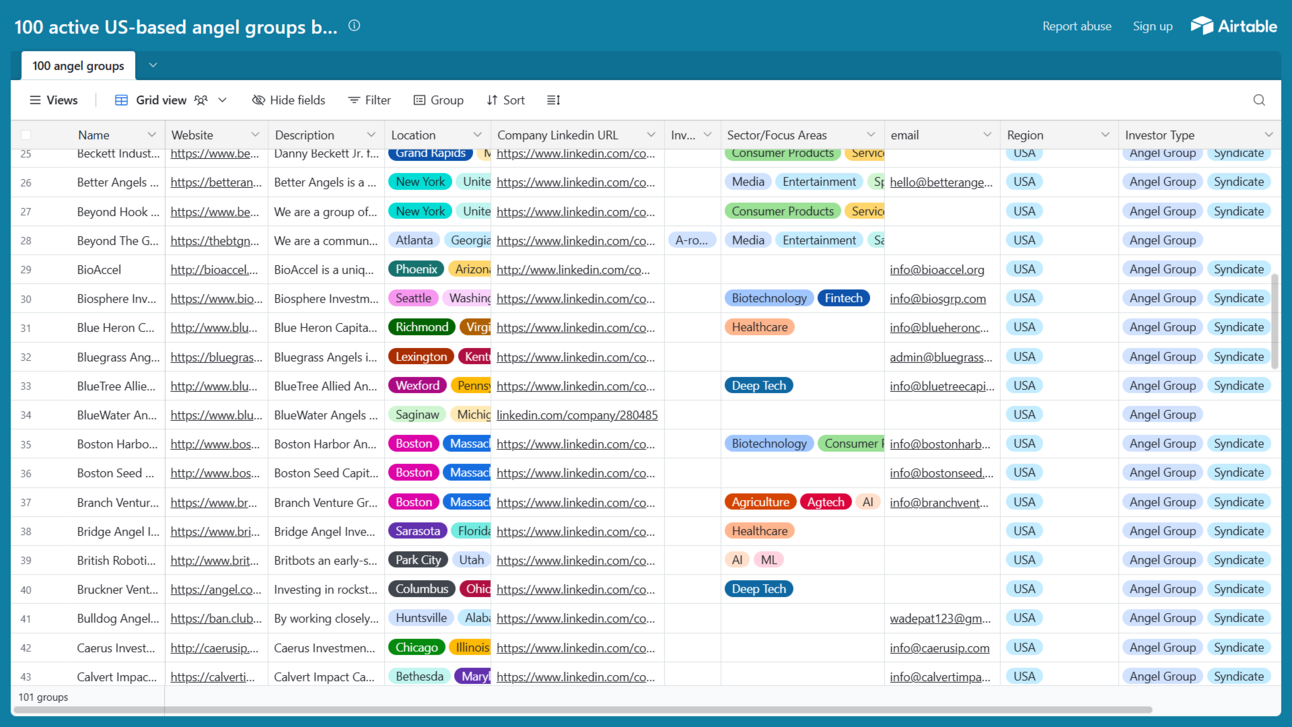Click the Saginaw location tag

417,415
